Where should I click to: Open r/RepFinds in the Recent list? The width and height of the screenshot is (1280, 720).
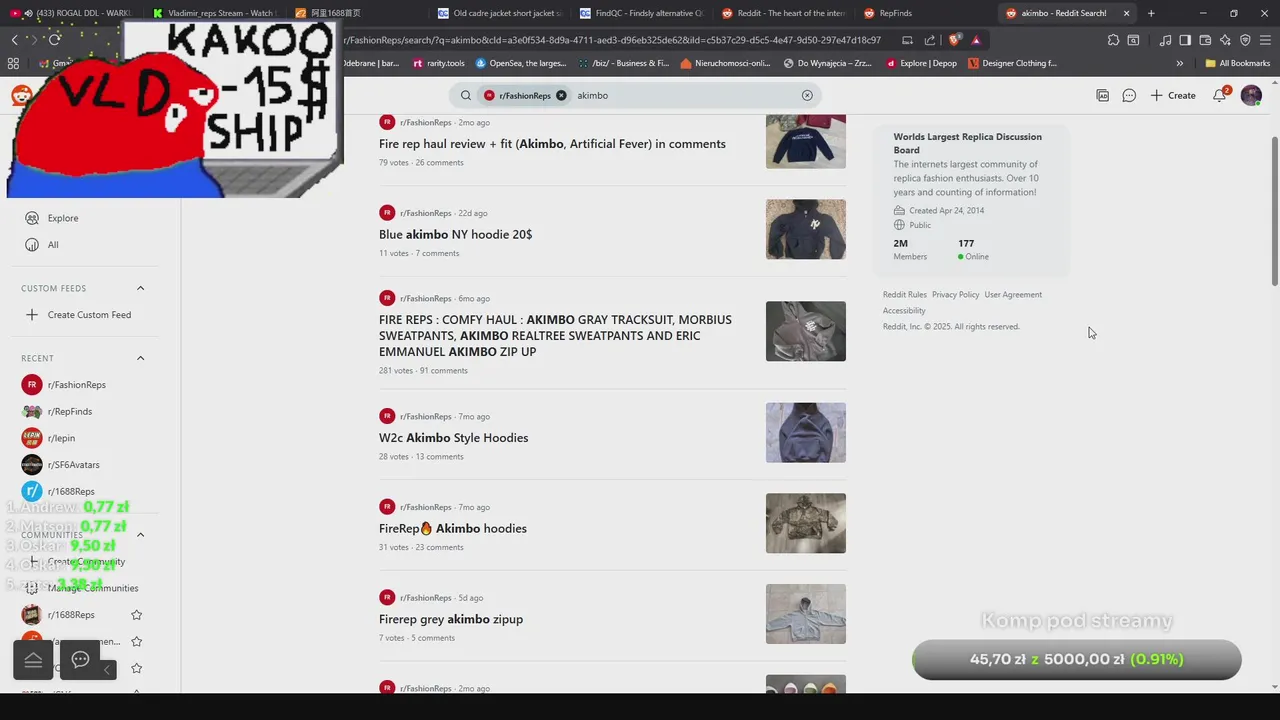coord(70,412)
